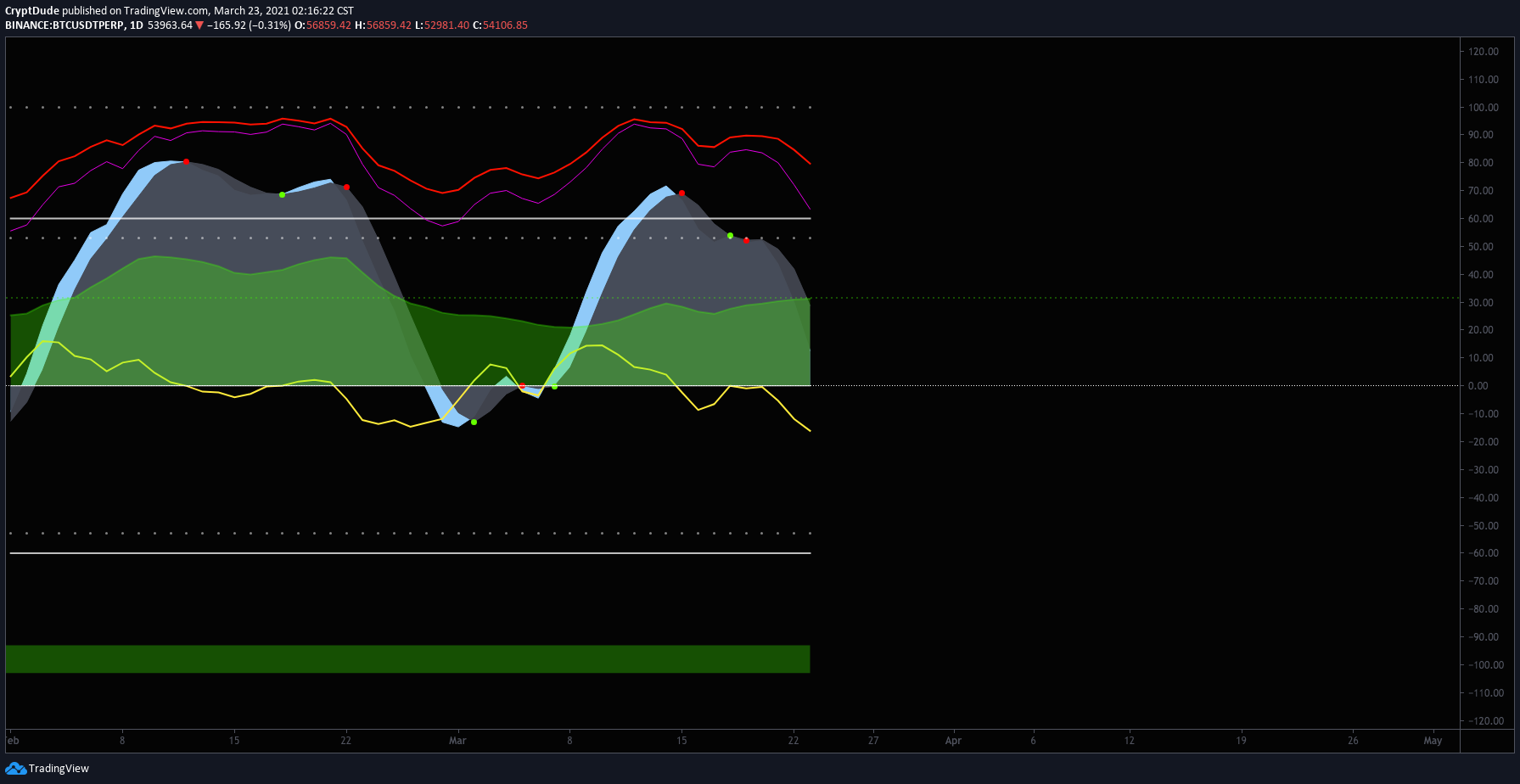Click the green dot near the 53 dotted line
The image size is (1520, 784).
(730, 236)
